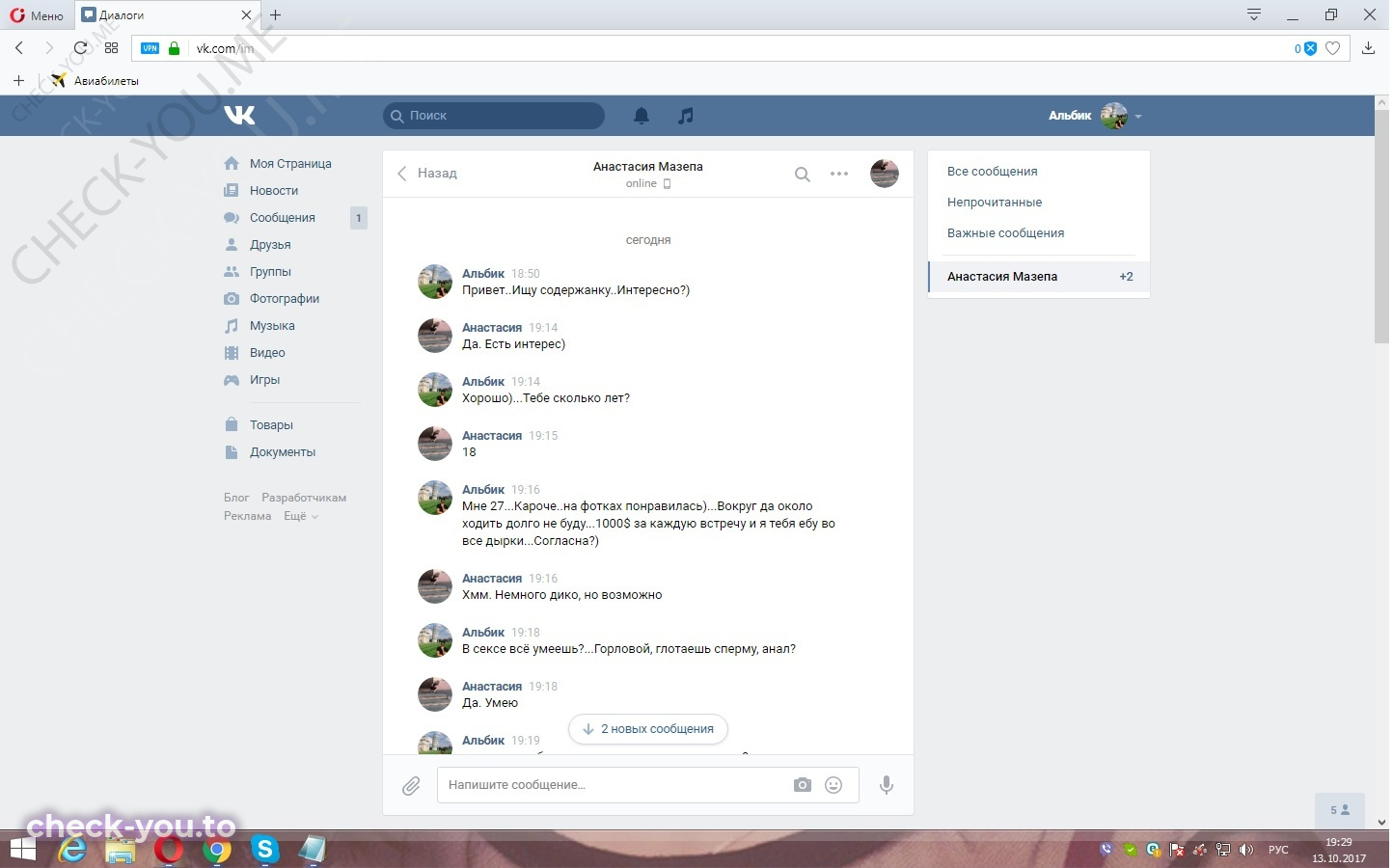Click the interlocutor avatar in chat header
The height and width of the screenshot is (868, 1393).
(x=885, y=174)
